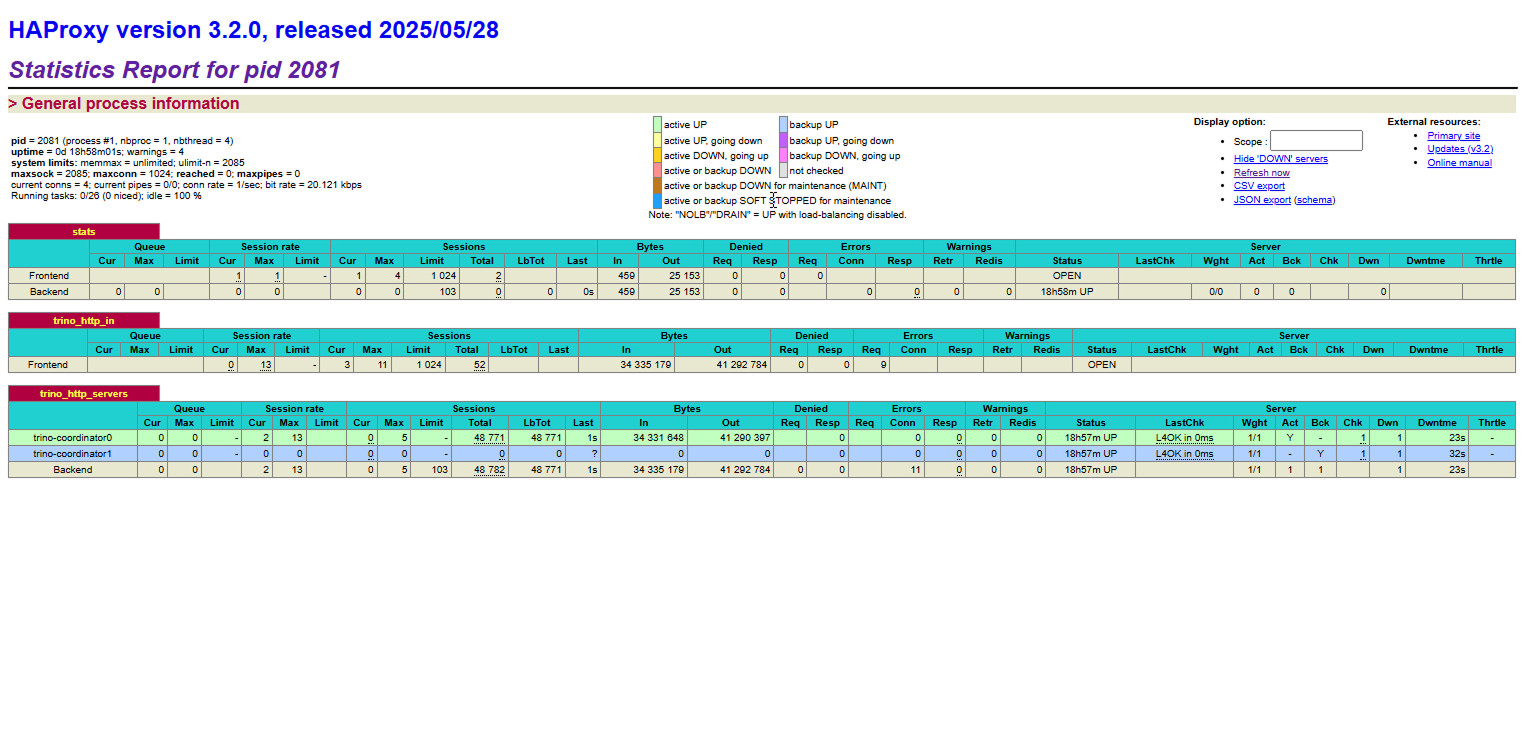Click the 'General process information' heading

(125, 103)
